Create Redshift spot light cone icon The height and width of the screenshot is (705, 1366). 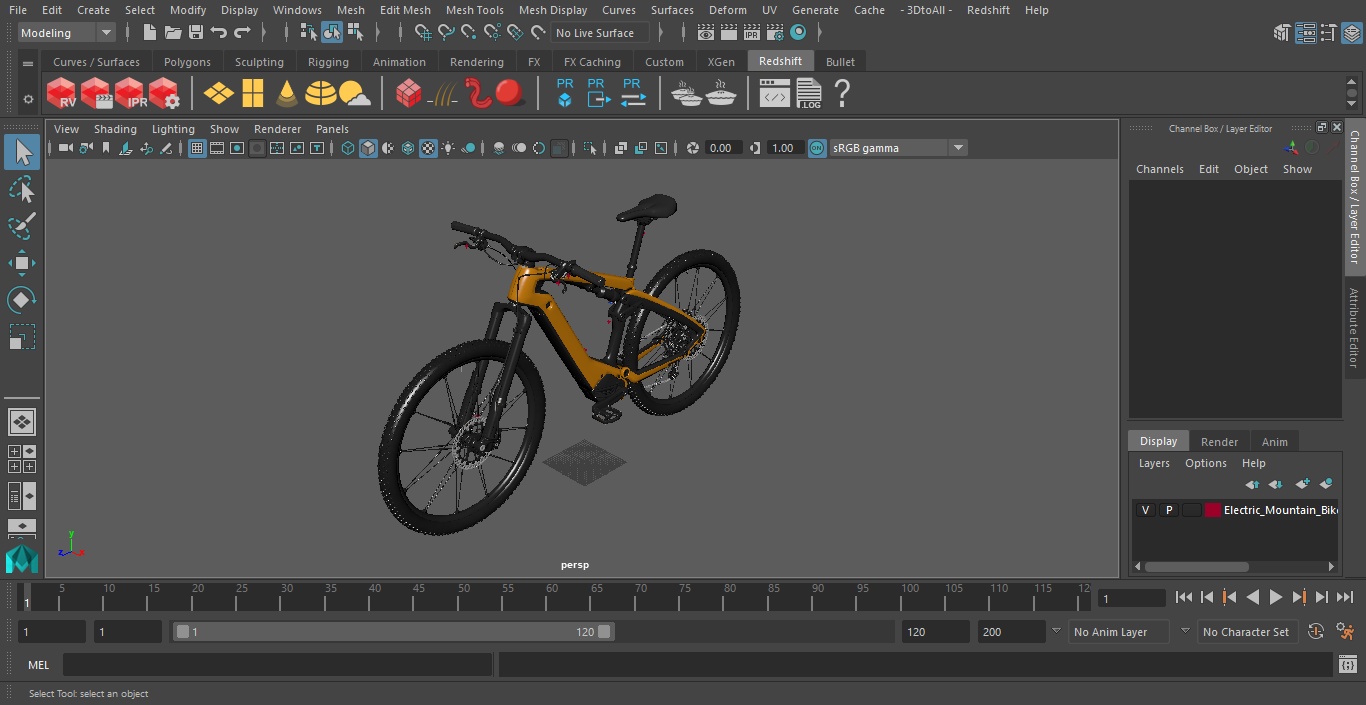pyautogui.click(x=287, y=93)
